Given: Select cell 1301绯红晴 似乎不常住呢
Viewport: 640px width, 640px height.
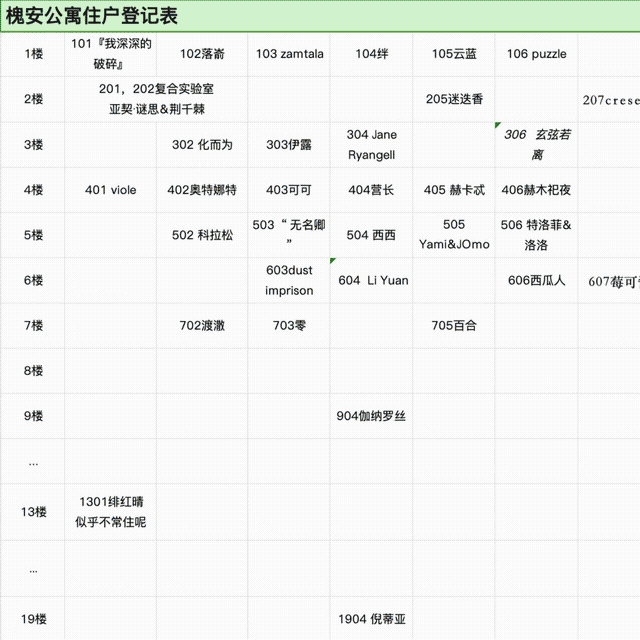Looking at the screenshot, I should tap(111, 512).
